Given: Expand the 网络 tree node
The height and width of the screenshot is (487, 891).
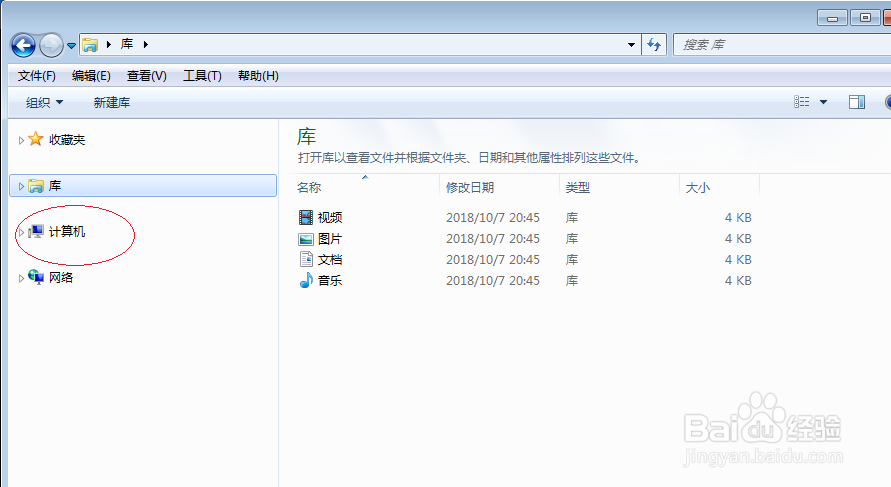Looking at the screenshot, I should (x=21, y=278).
